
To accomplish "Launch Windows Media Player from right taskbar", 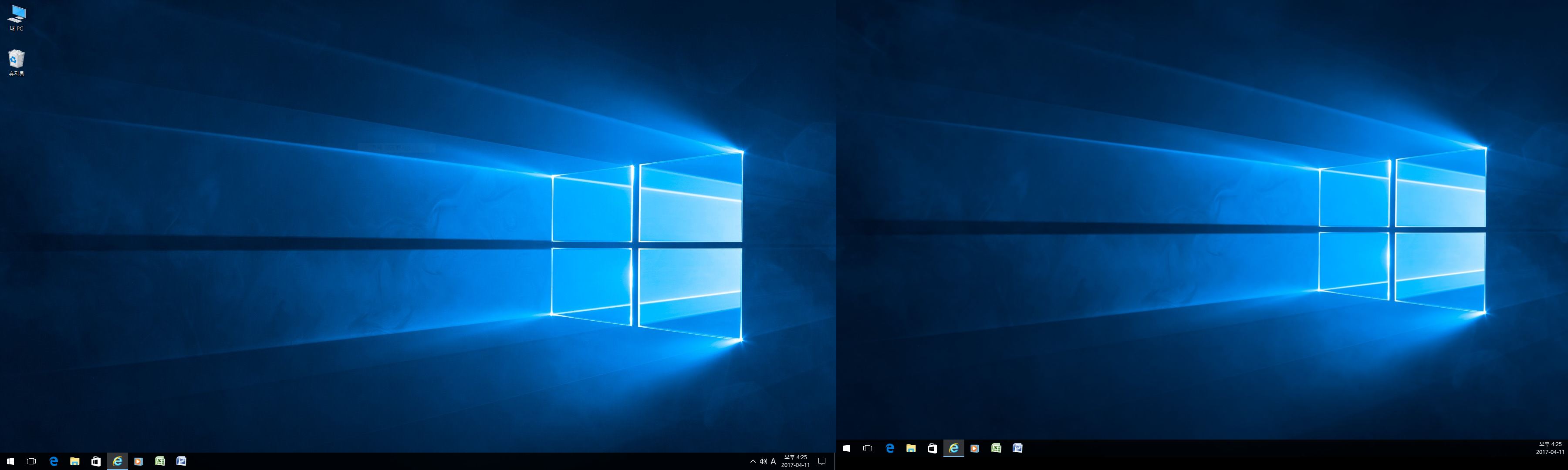I will pos(975,448).
